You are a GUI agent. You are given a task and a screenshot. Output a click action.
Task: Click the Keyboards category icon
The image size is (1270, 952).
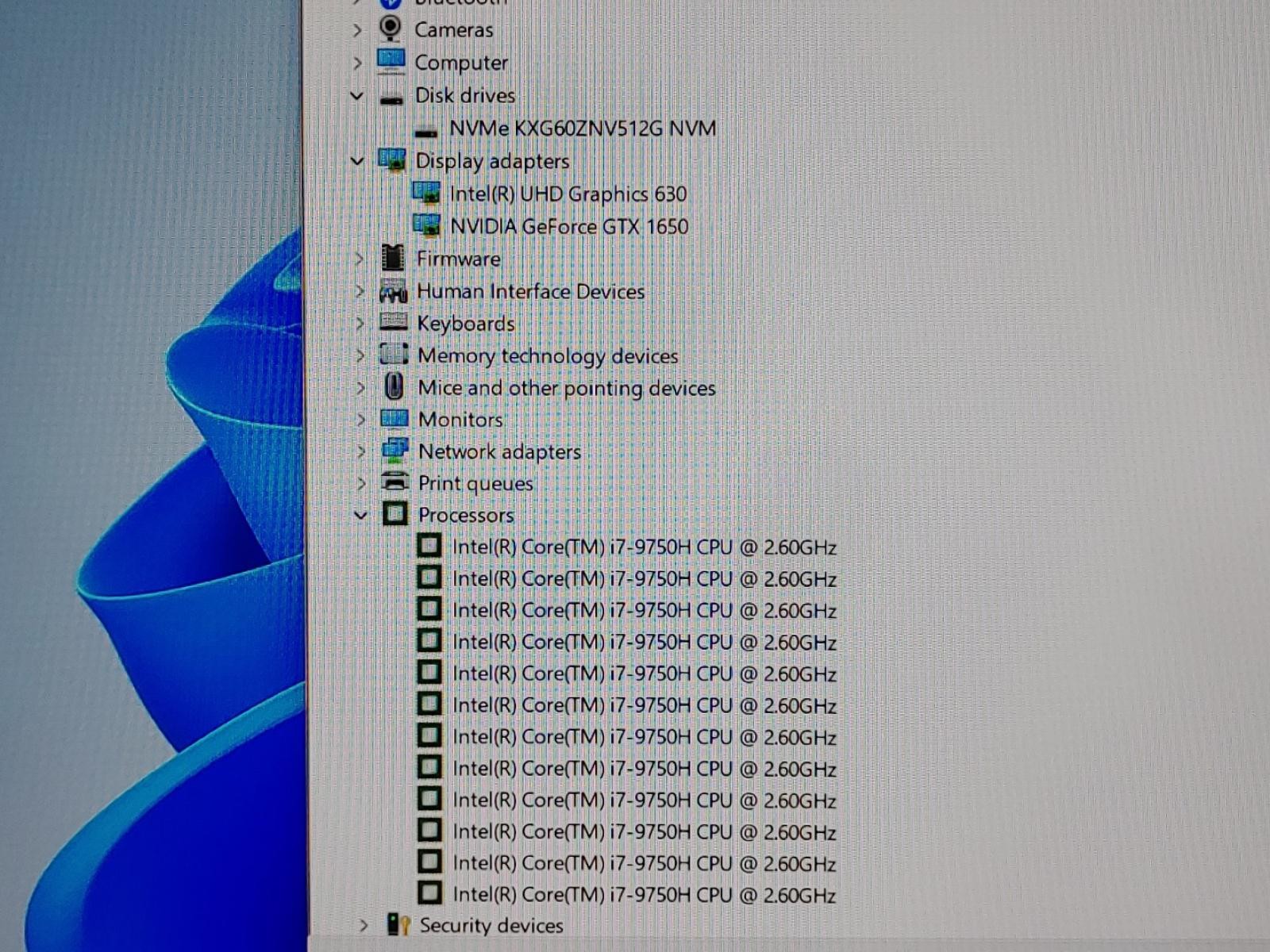pyautogui.click(x=393, y=321)
